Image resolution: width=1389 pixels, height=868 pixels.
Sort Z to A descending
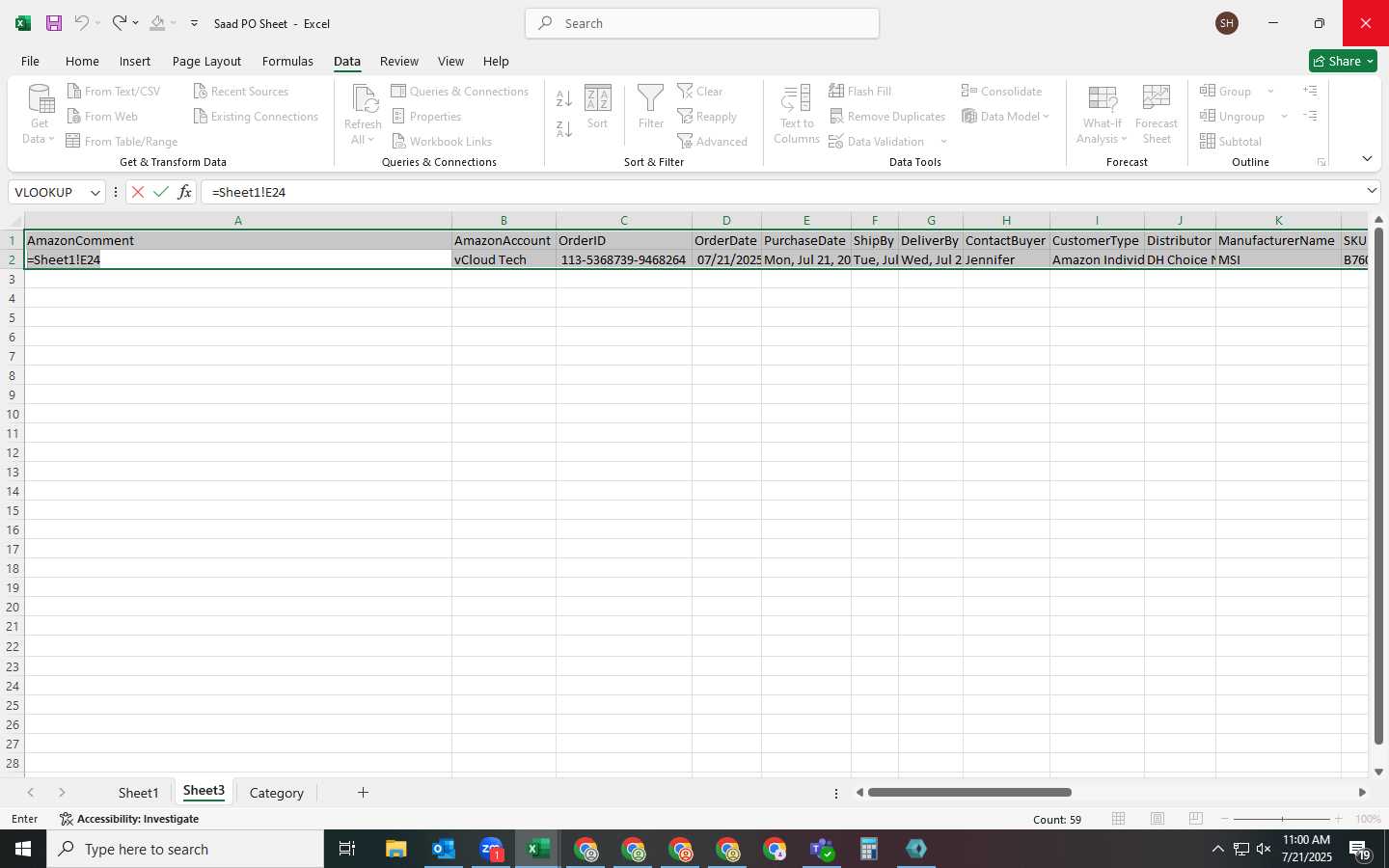tap(564, 127)
